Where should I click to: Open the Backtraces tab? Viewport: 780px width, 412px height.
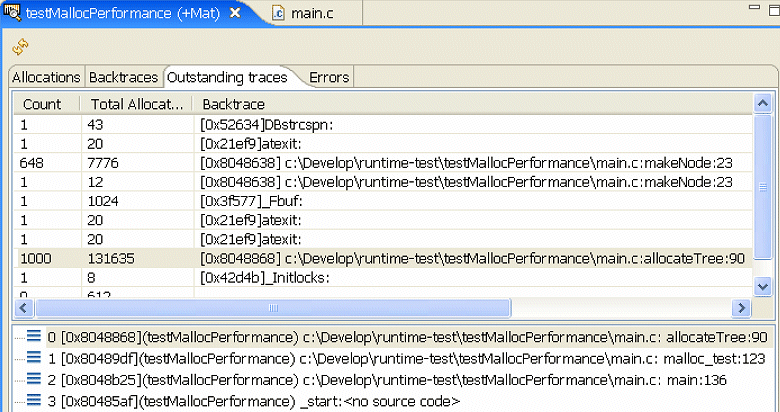tap(123, 77)
